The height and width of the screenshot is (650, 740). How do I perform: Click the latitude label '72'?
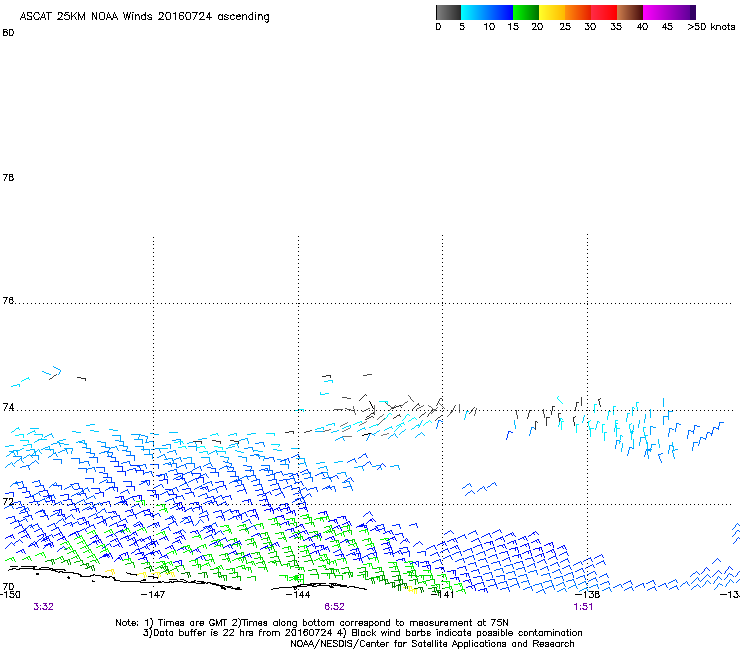click(8, 501)
